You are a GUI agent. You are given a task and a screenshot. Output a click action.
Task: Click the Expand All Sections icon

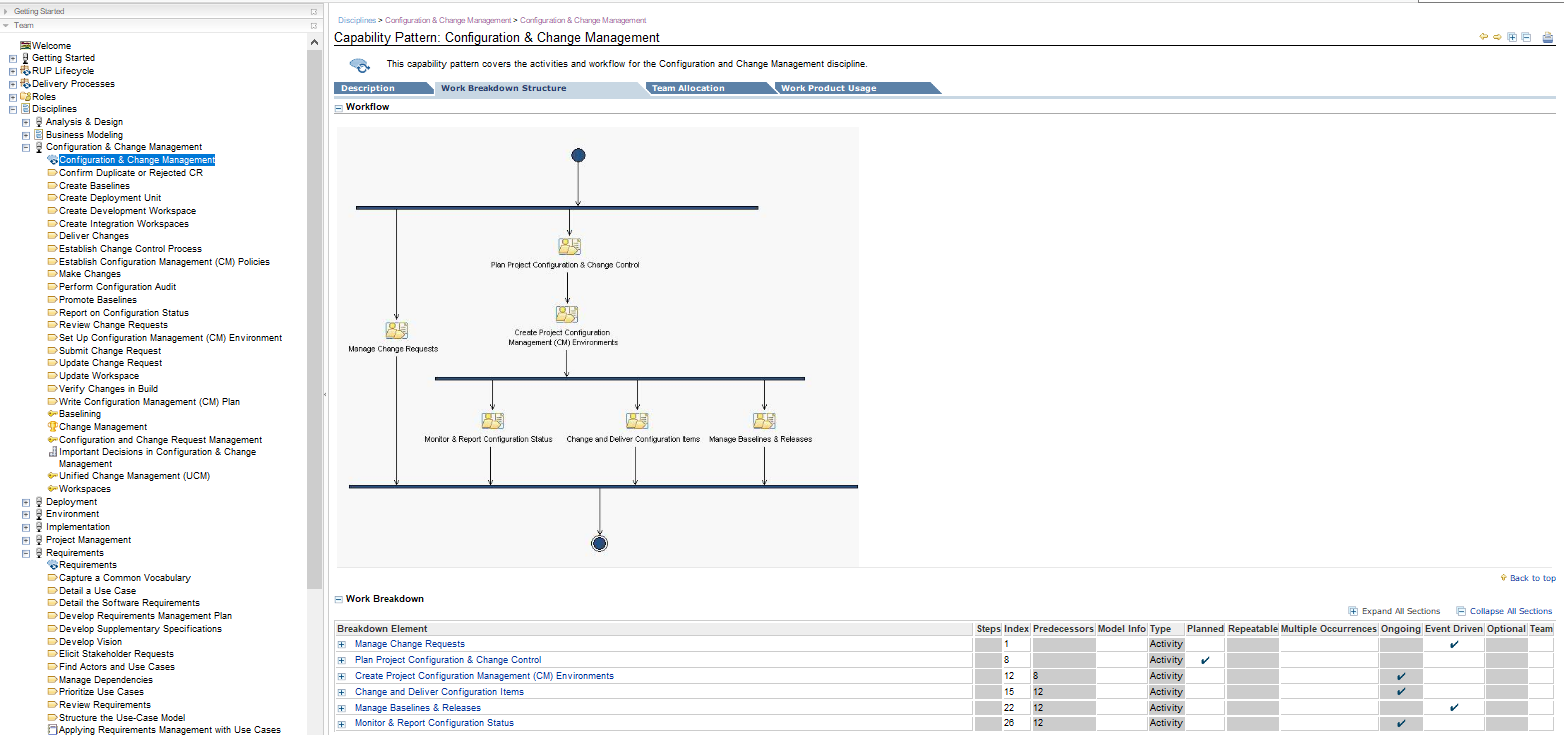[1353, 611]
